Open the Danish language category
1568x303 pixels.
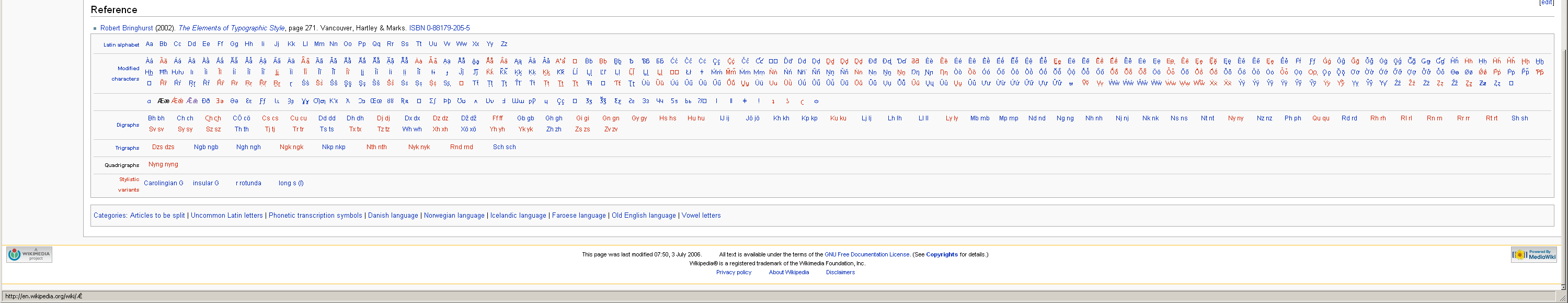(393, 216)
